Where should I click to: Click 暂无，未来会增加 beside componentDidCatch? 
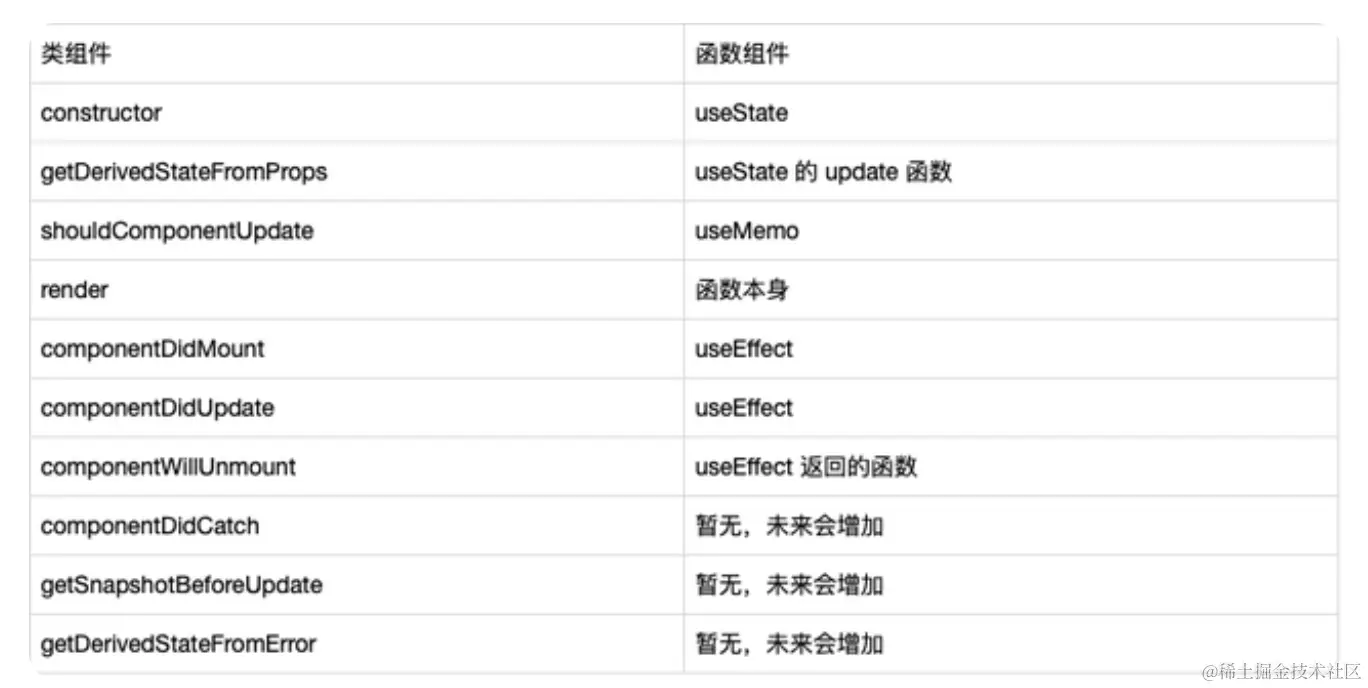click(789, 526)
